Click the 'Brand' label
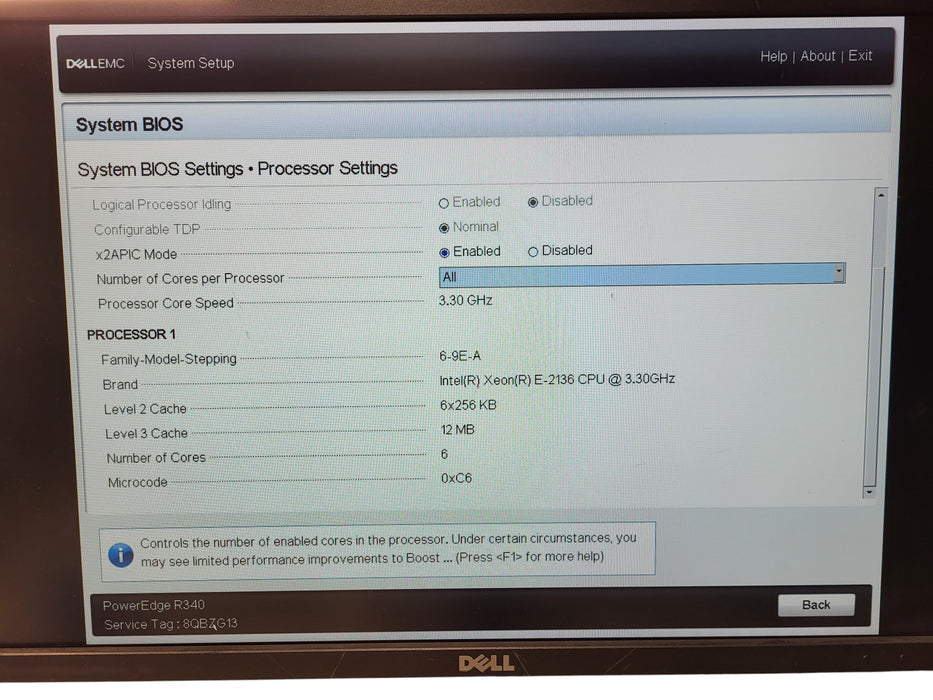The width and height of the screenshot is (933, 700). tap(120, 385)
